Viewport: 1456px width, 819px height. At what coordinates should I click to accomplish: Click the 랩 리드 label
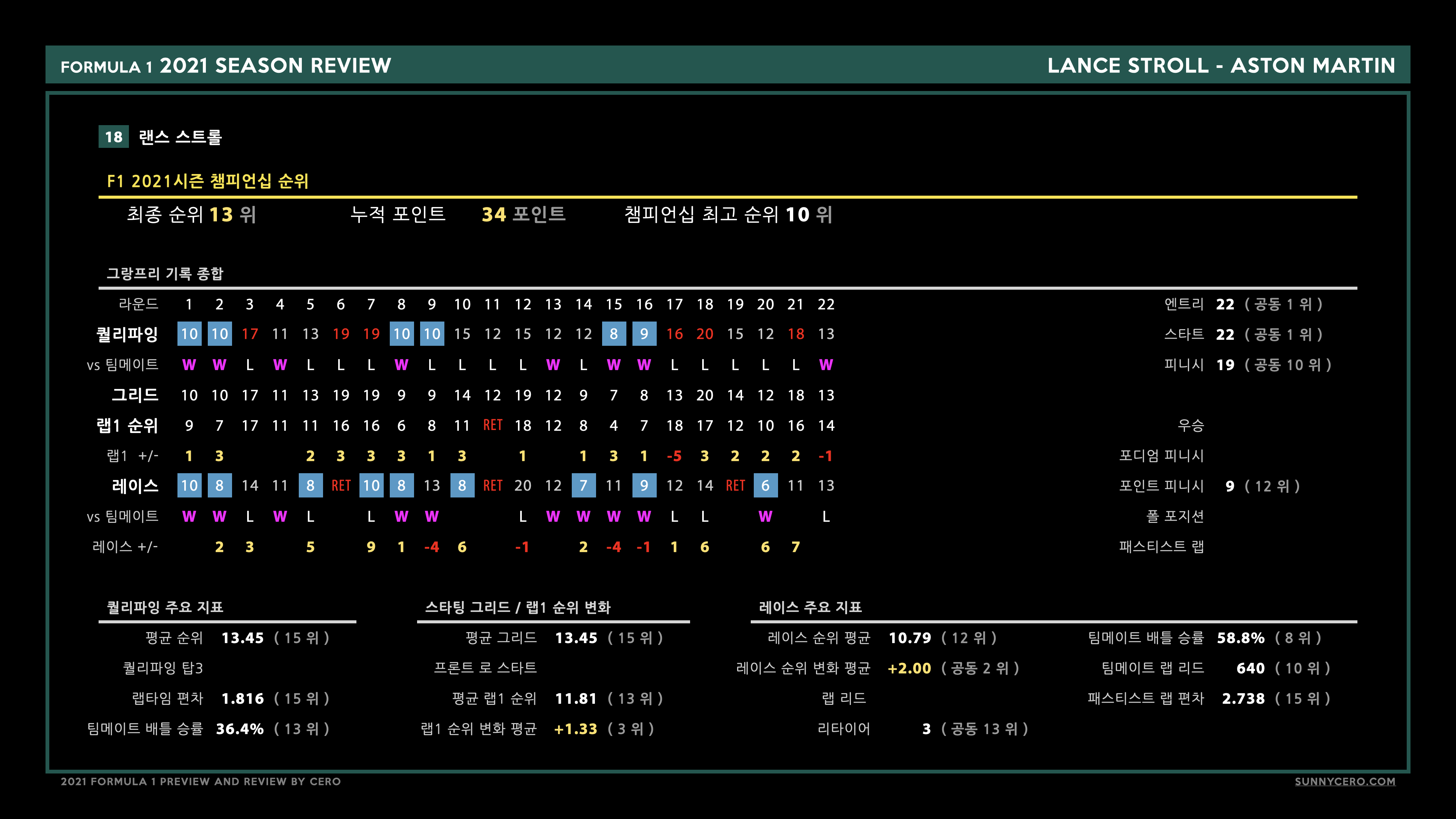coord(843,698)
